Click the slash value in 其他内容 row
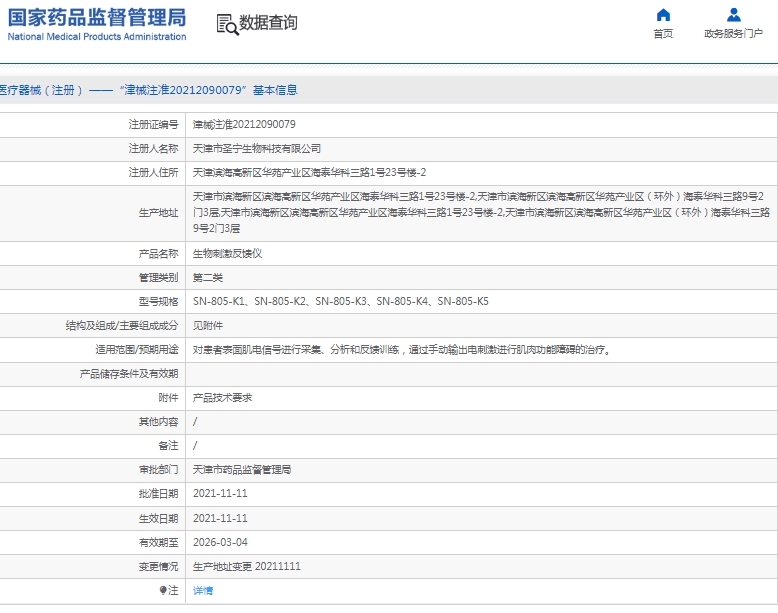Viewport: 778px width, 613px height. 195,421
